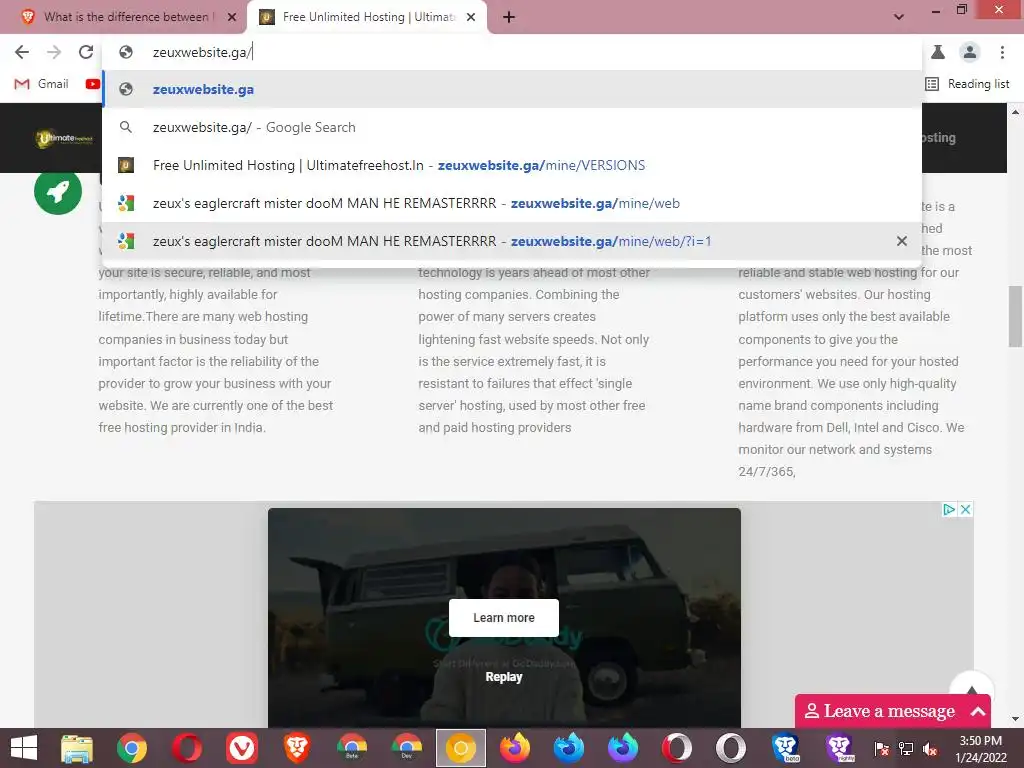Image resolution: width=1024 pixels, height=768 pixels.
Task: Click the green rocket icon
Action: [58, 191]
